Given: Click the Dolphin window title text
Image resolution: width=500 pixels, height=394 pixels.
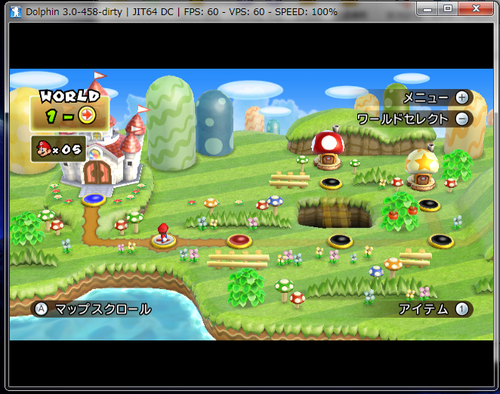Looking at the screenshot, I should (x=182, y=12).
